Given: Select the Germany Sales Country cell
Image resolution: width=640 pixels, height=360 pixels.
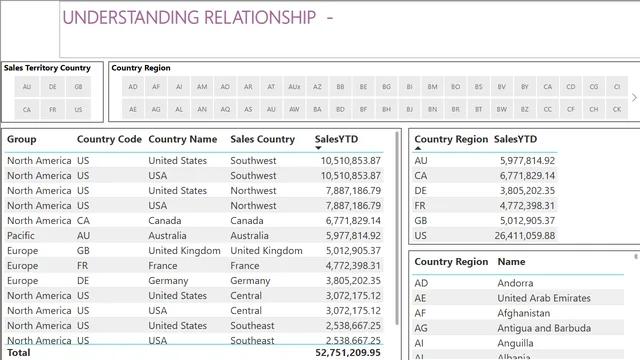Looking at the screenshot, I should 250,280.
